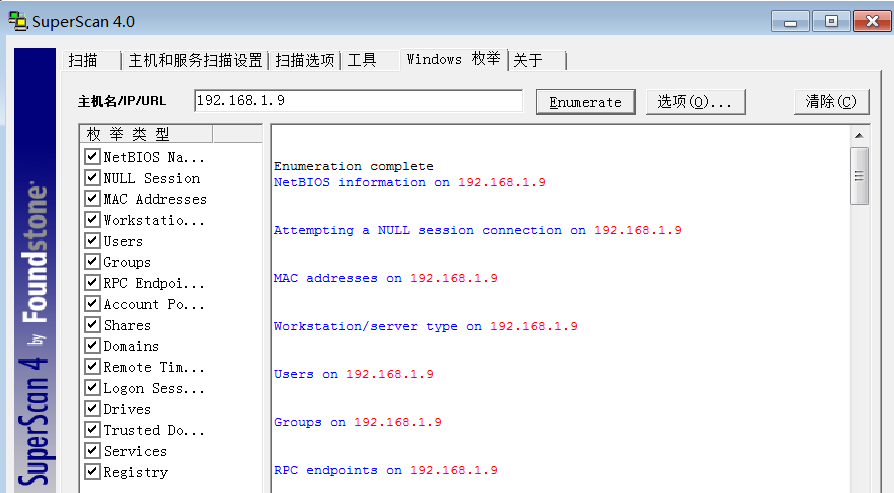This screenshot has width=894, height=493.
Task: Maximize the SuperScan 4.0 window
Action: pos(831,22)
